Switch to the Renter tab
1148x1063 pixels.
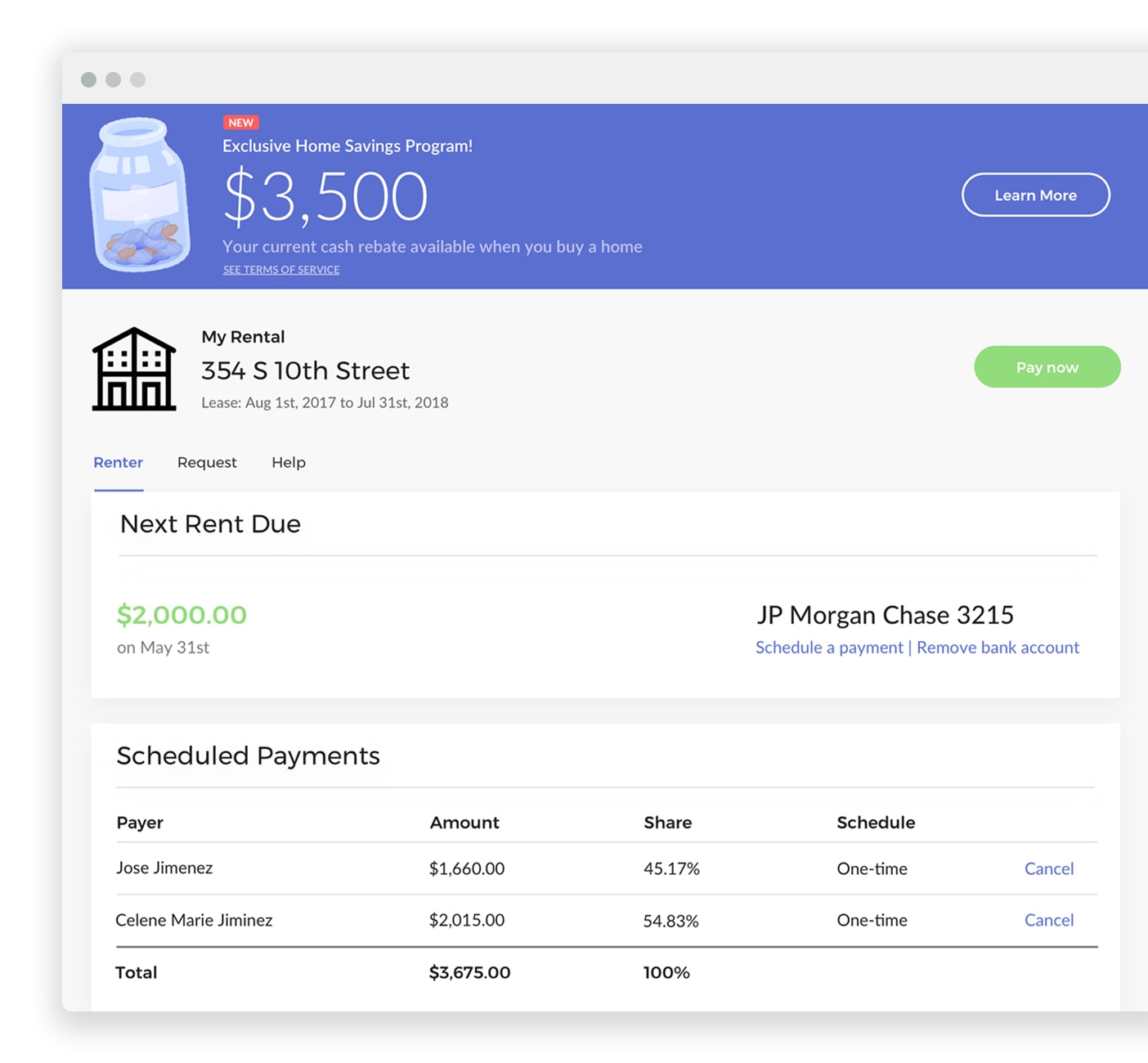tap(118, 463)
